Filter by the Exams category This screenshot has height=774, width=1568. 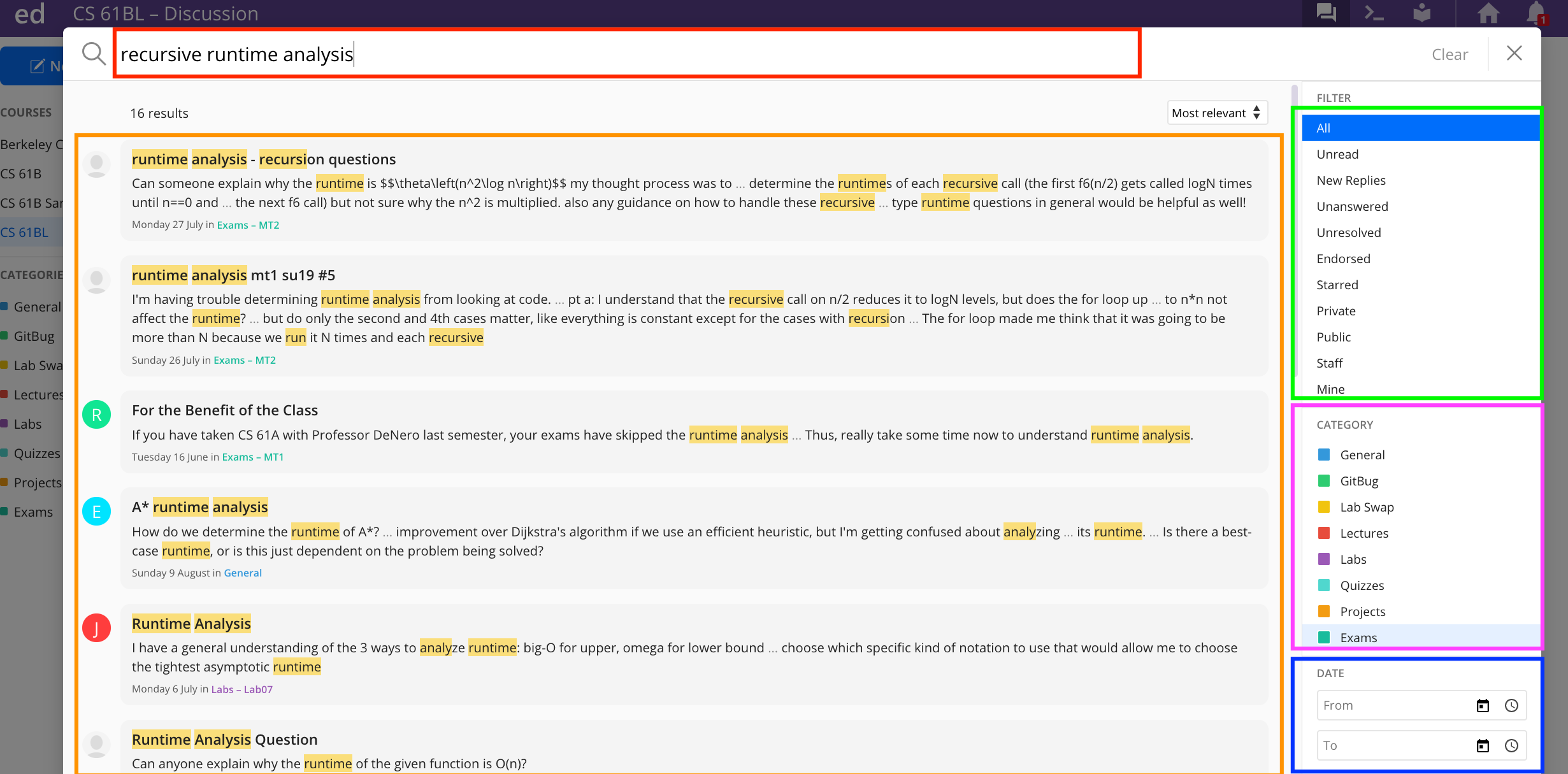coord(1358,638)
